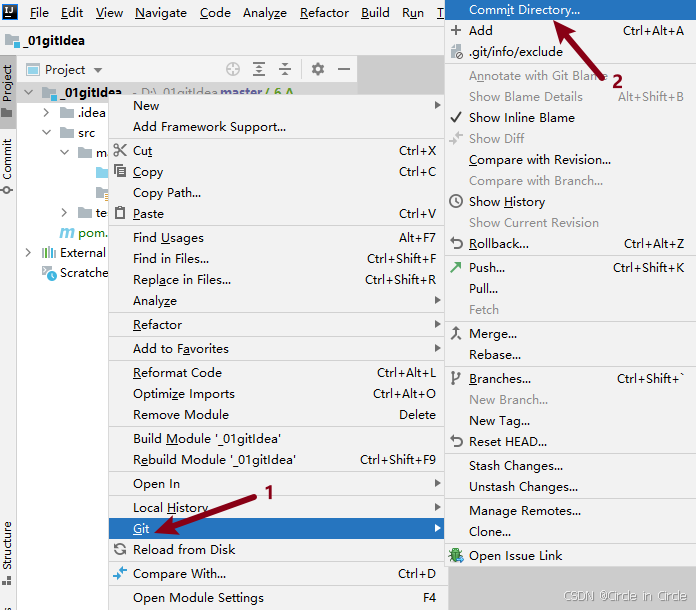
Task: Select Commit Directory from Git submenu
Action: pyautogui.click(x=524, y=9)
